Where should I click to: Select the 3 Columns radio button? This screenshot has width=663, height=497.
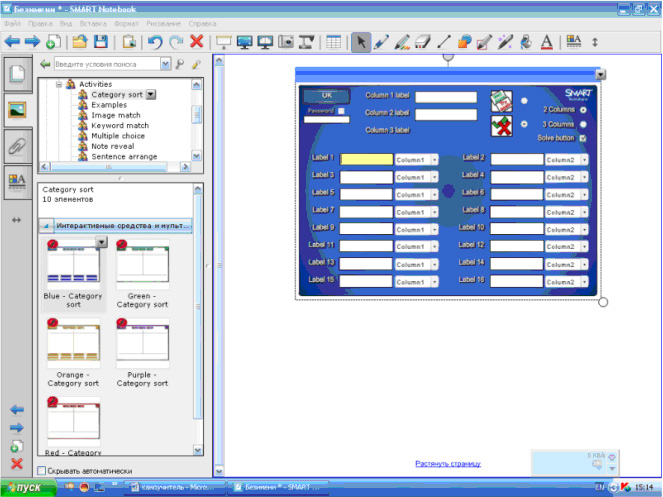click(x=582, y=124)
